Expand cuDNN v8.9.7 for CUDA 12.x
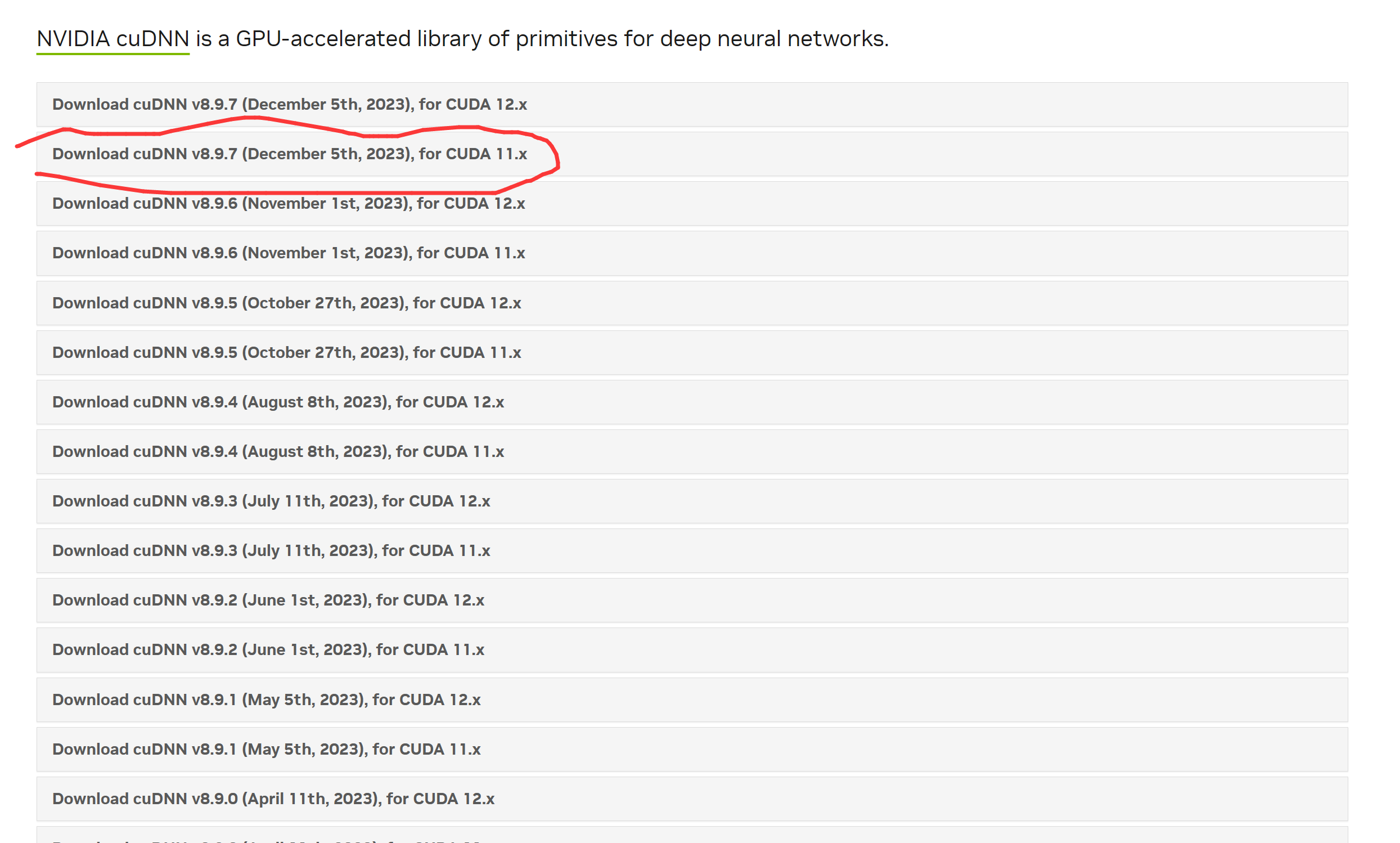This screenshot has height=843, width=1400. pos(692,105)
